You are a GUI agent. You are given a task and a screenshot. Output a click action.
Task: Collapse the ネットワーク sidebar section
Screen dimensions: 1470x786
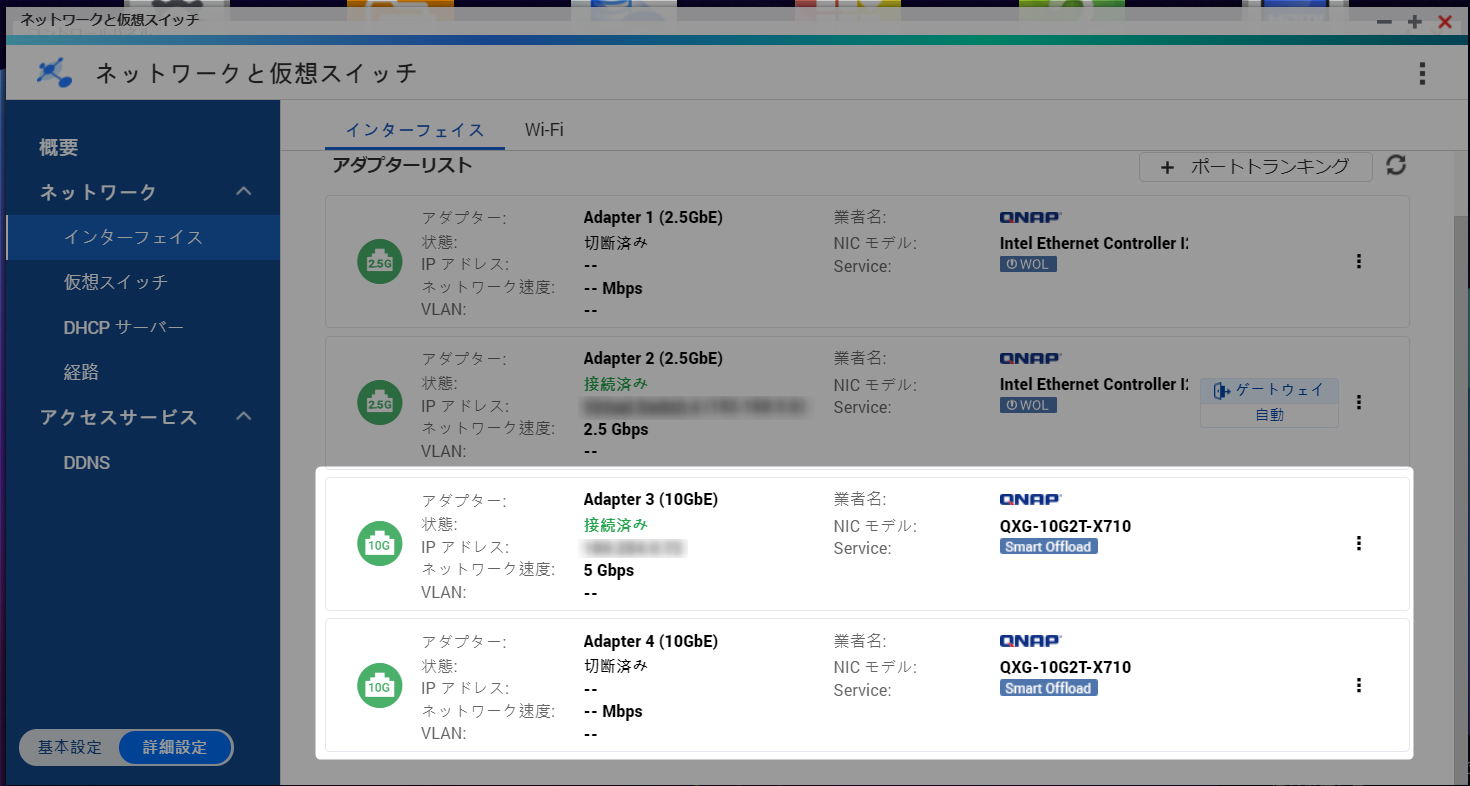(243, 191)
